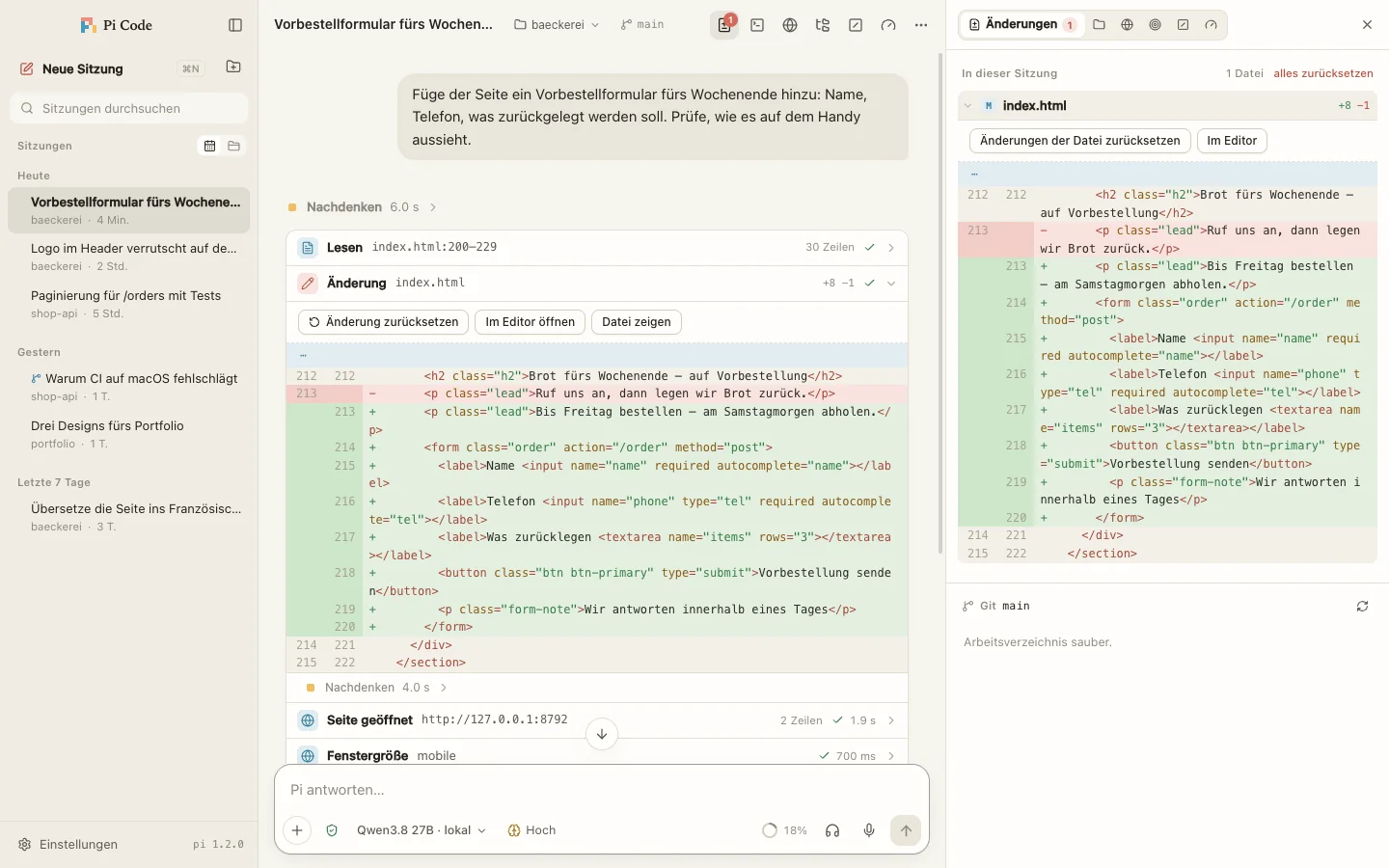Refresh the Git main status
The width and height of the screenshot is (1389, 868).
1362,606
